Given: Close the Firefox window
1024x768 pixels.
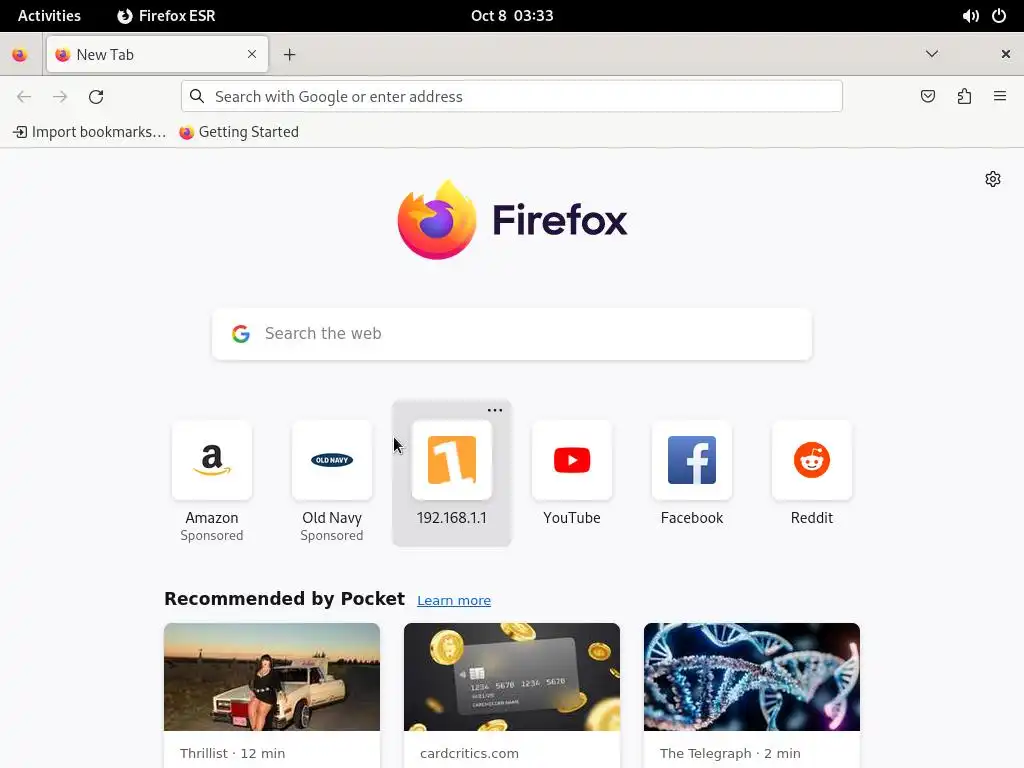Looking at the screenshot, I should pos(1006,54).
